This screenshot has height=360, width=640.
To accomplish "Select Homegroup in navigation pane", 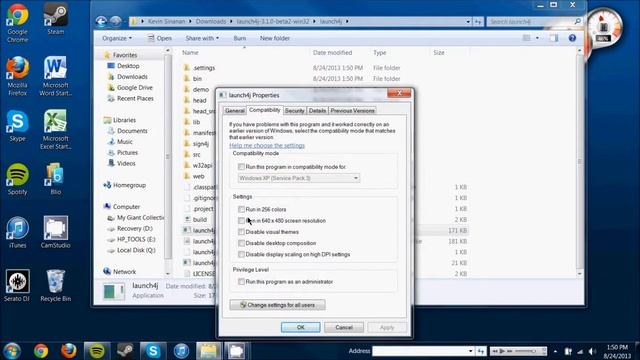I will (129, 185).
